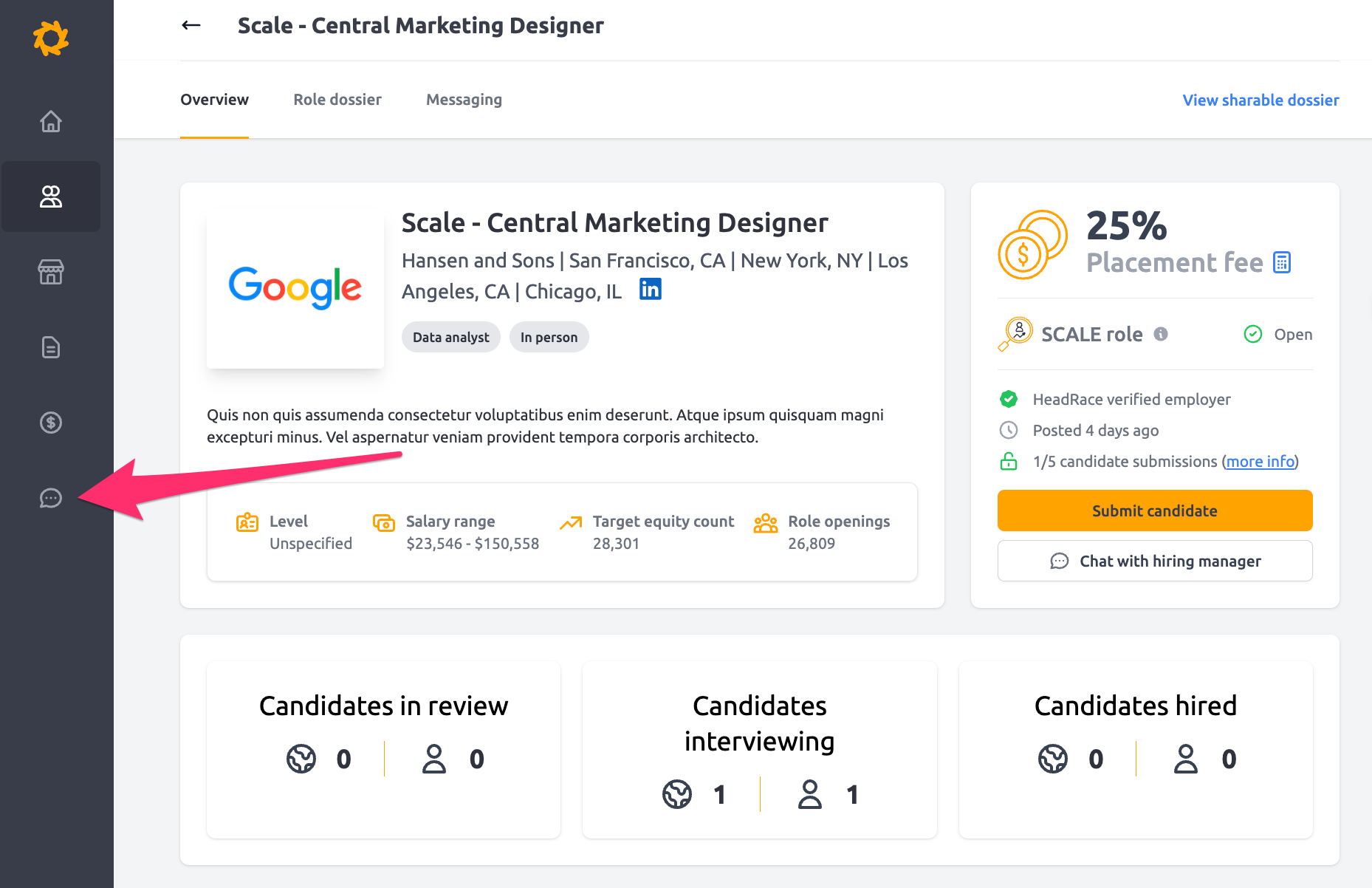Click Chat with hiring manager button
1372x888 pixels.
[1155, 561]
